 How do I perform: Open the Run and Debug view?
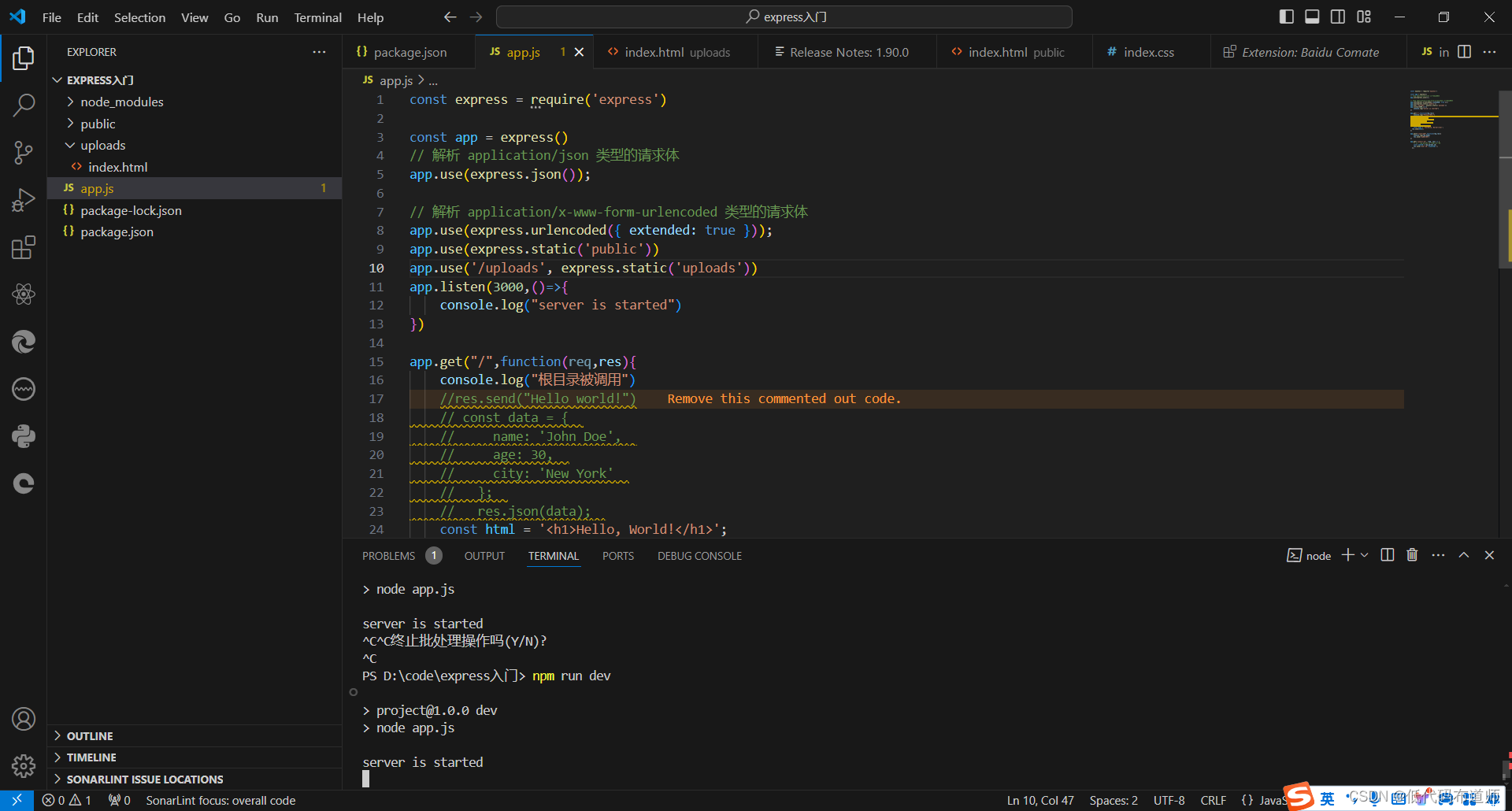tap(24, 200)
